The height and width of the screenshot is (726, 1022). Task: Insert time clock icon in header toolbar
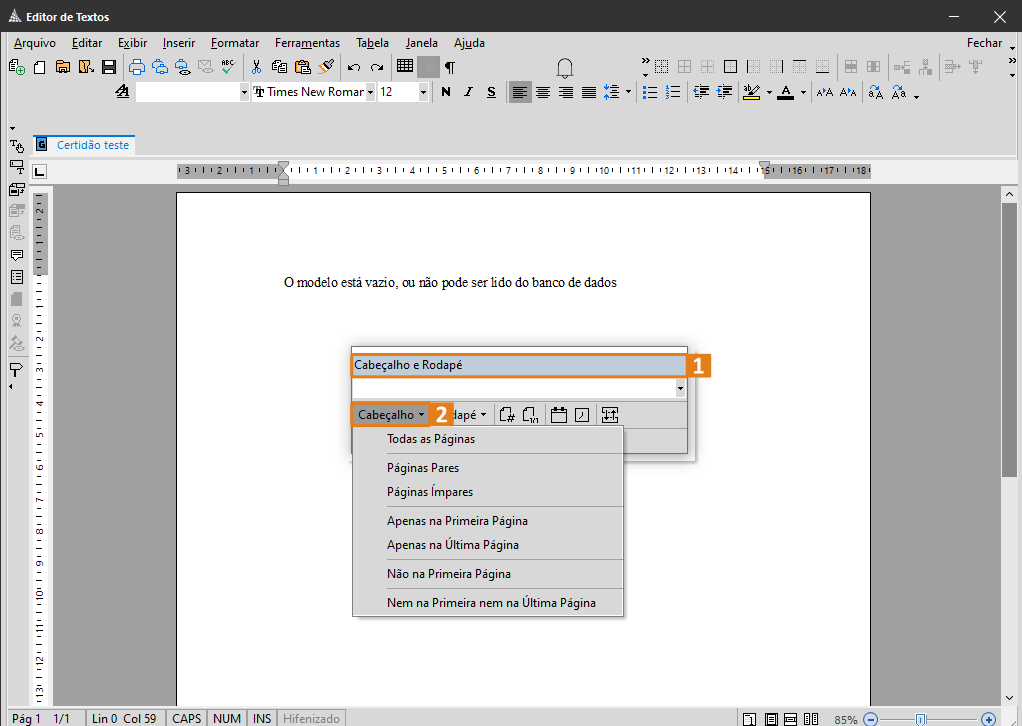(x=582, y=414)
